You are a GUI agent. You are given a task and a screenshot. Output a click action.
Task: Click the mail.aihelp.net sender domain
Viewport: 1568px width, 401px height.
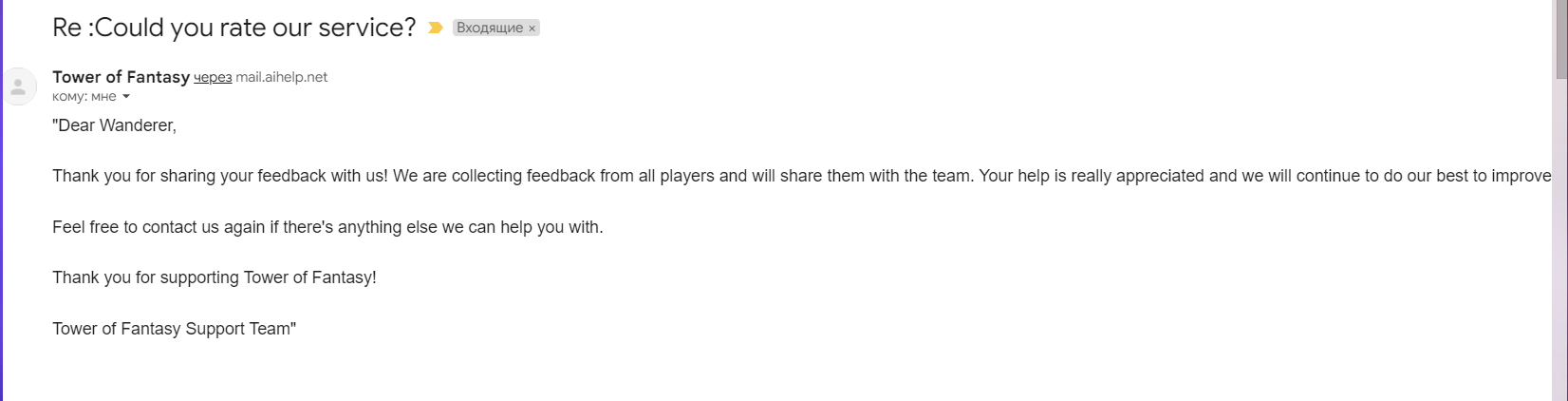[282, 77]
